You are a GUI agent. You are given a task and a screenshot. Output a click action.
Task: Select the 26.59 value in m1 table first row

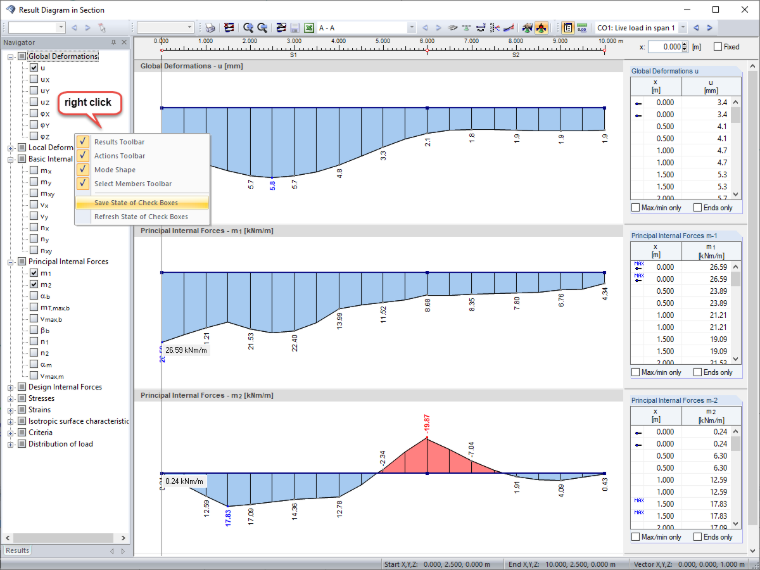click(x=718, y=267)
